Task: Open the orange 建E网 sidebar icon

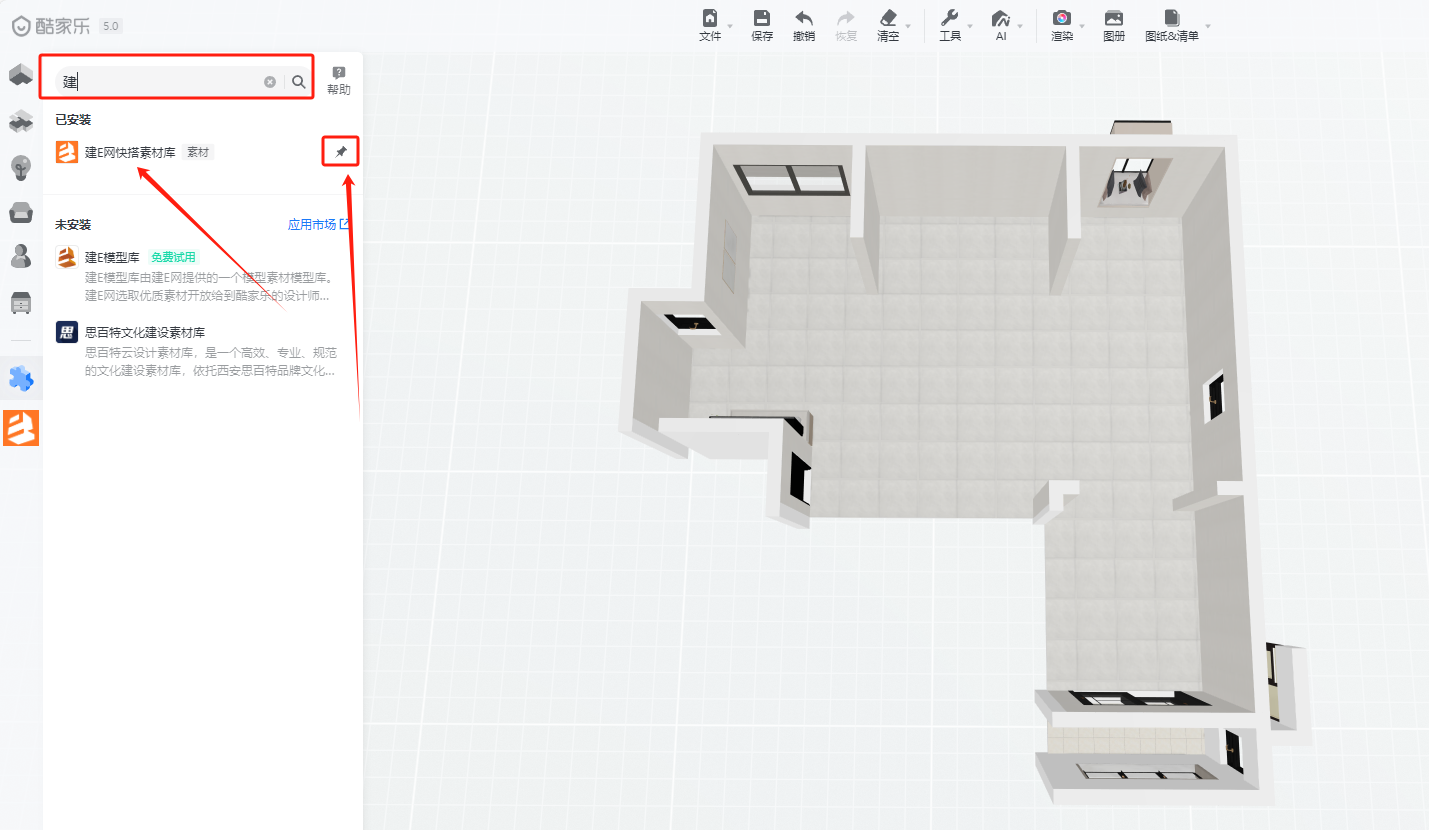Action: [x=21, y=428]
